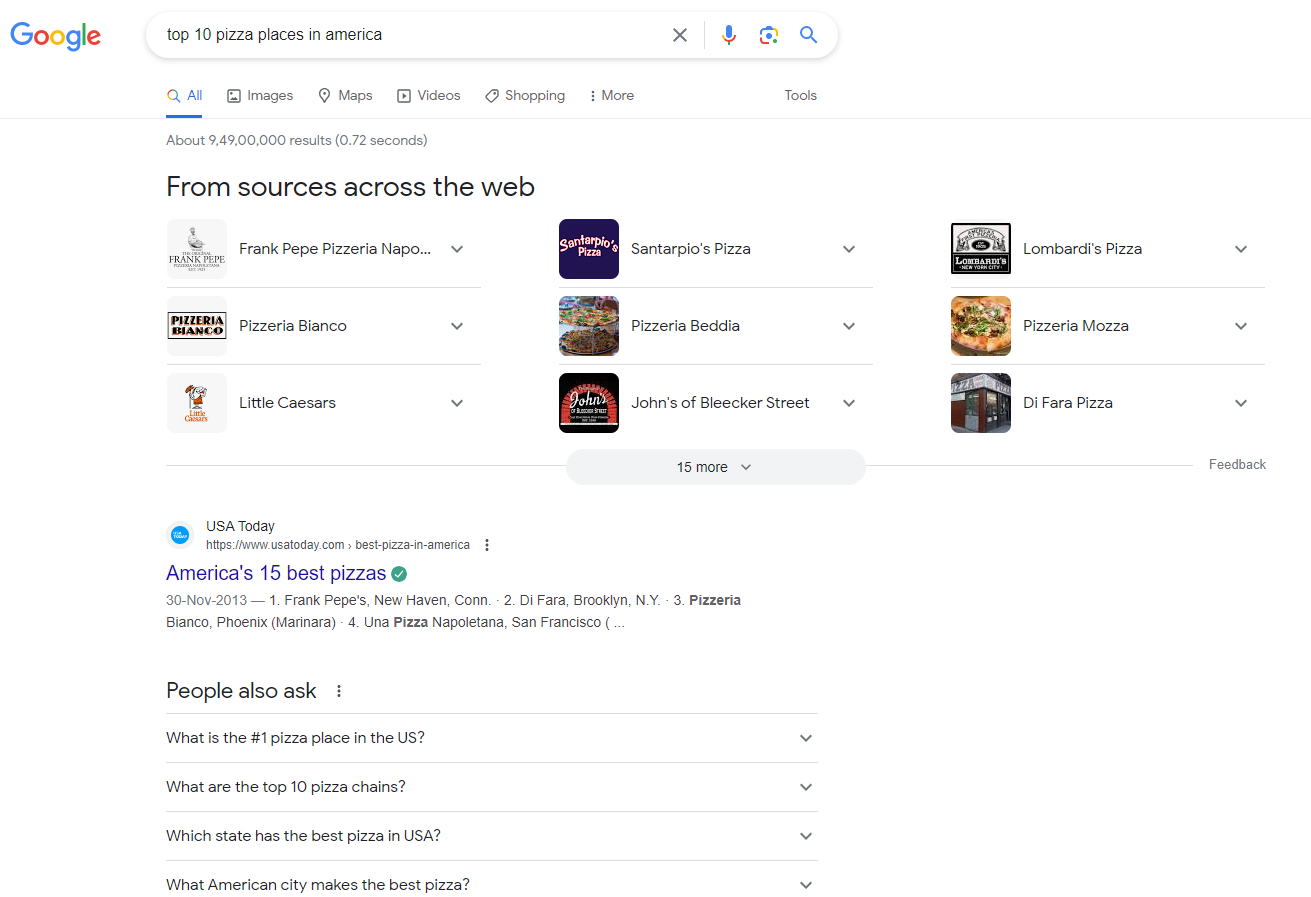Screen dimensions: 1311x897
Task: Click the USA Today favicon
Action: click(180, 535)
